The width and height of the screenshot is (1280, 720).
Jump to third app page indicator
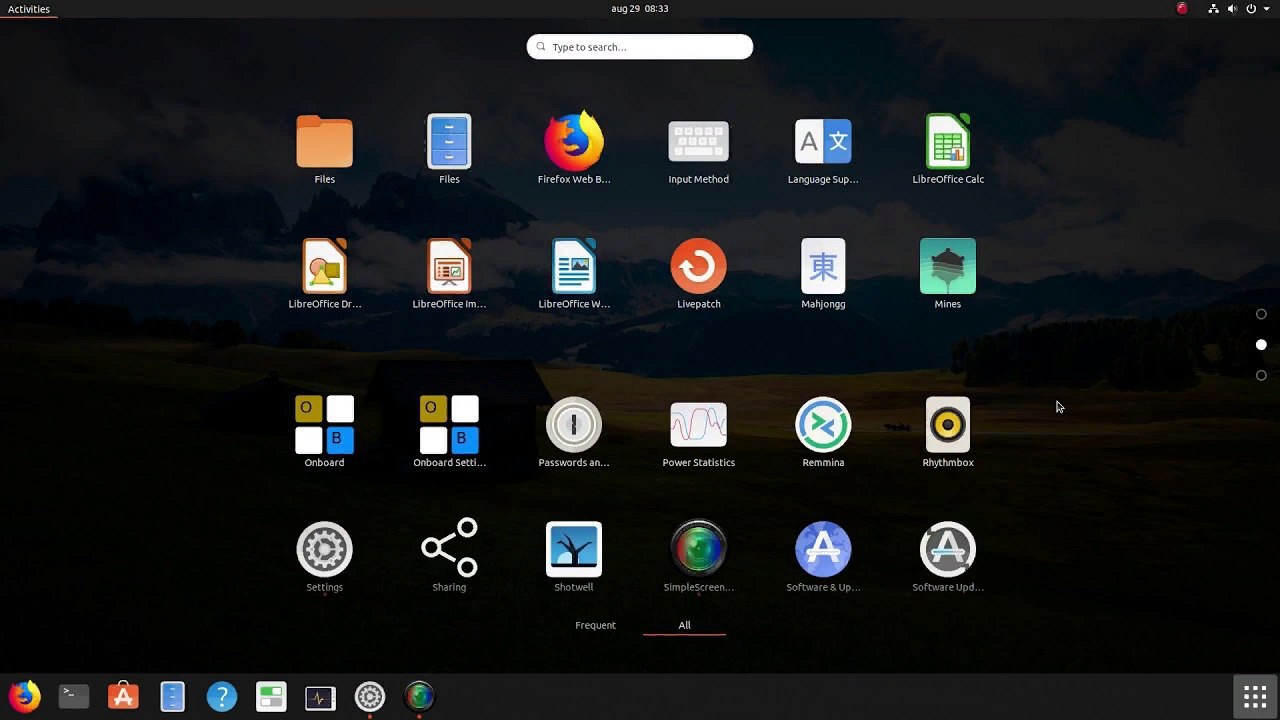pyautogui.click(x=1261, y=376)
